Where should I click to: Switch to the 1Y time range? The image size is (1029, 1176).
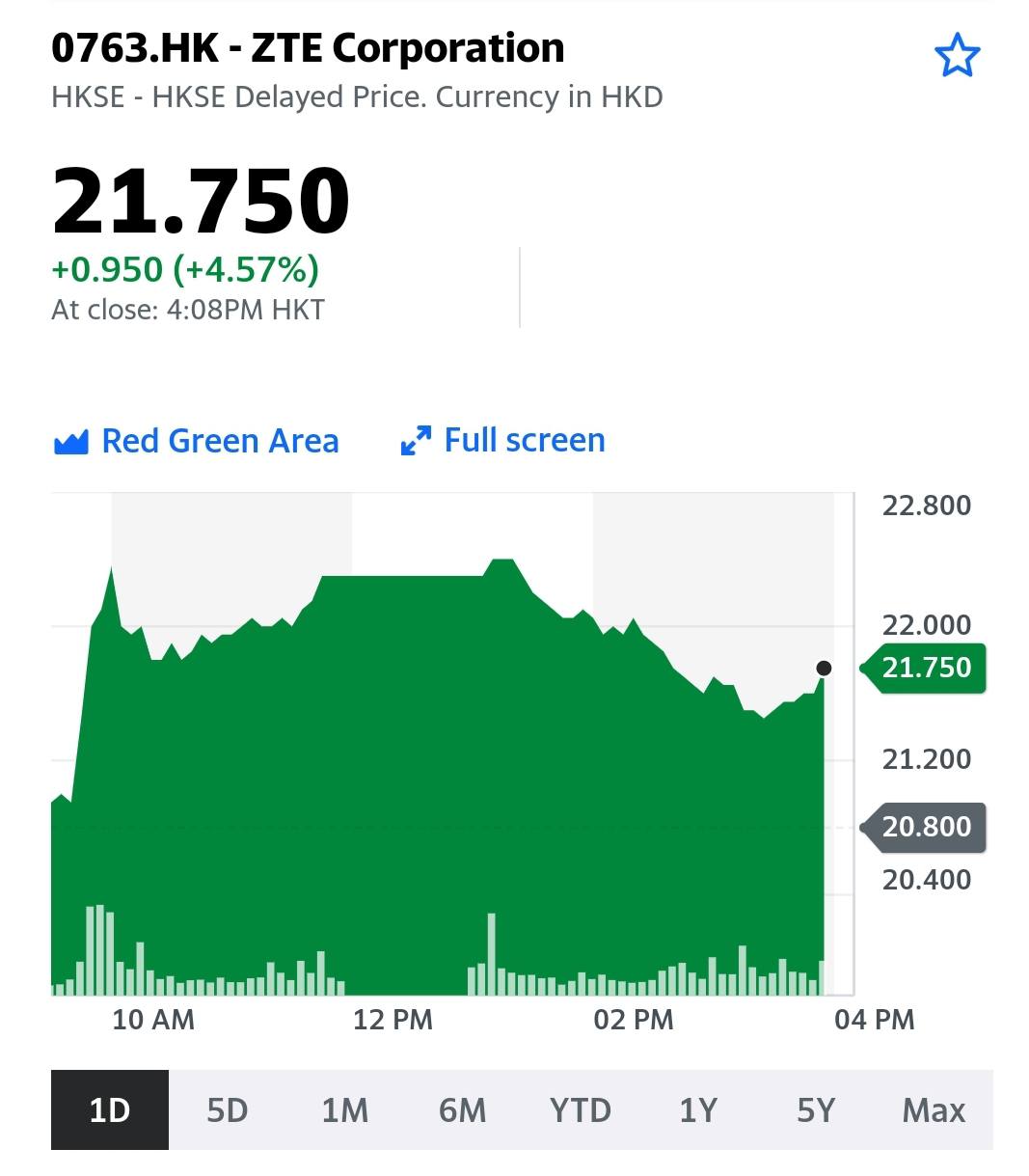coord(698,1109)
